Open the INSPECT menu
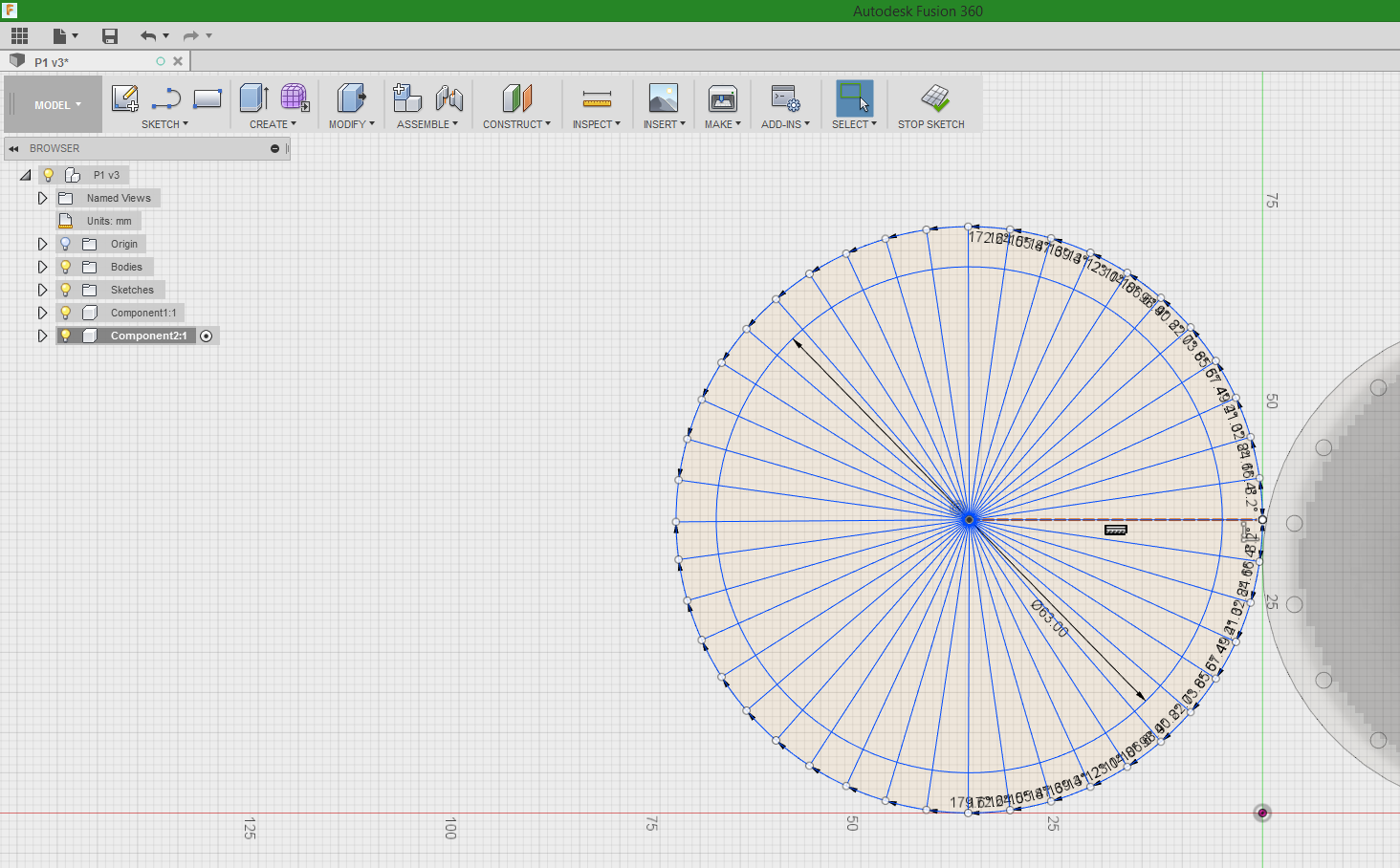The width and height of the screenshot is (1400, 868). 597,124
